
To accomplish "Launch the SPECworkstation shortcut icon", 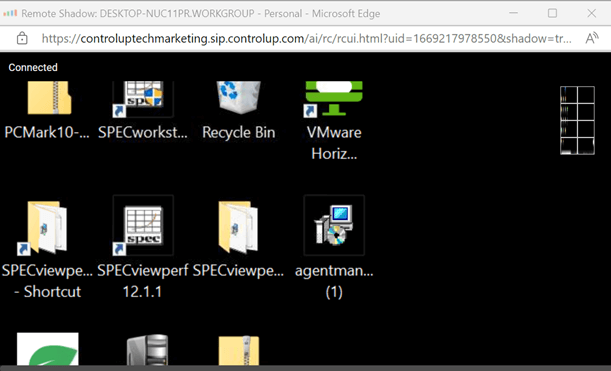I will [143, 99].
